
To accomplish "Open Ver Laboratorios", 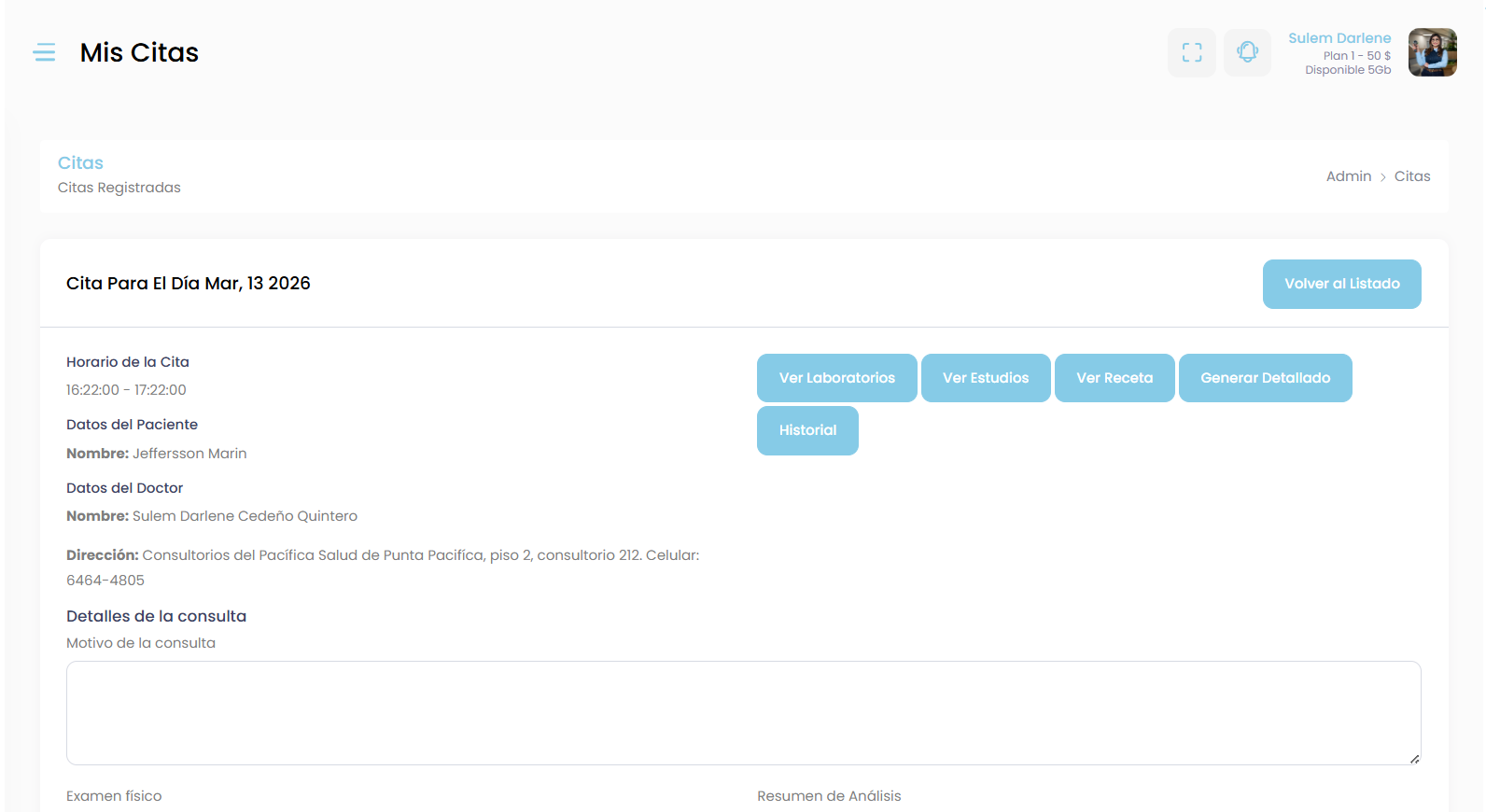I will (x=836, y=378).
